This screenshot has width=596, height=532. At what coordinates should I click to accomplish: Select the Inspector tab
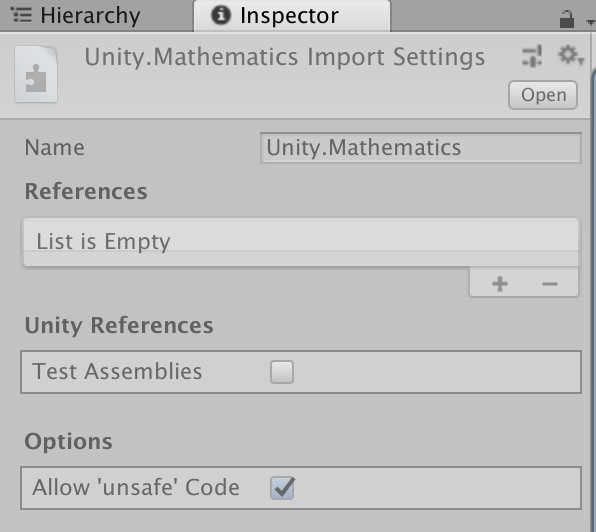(x=292, y=16)
